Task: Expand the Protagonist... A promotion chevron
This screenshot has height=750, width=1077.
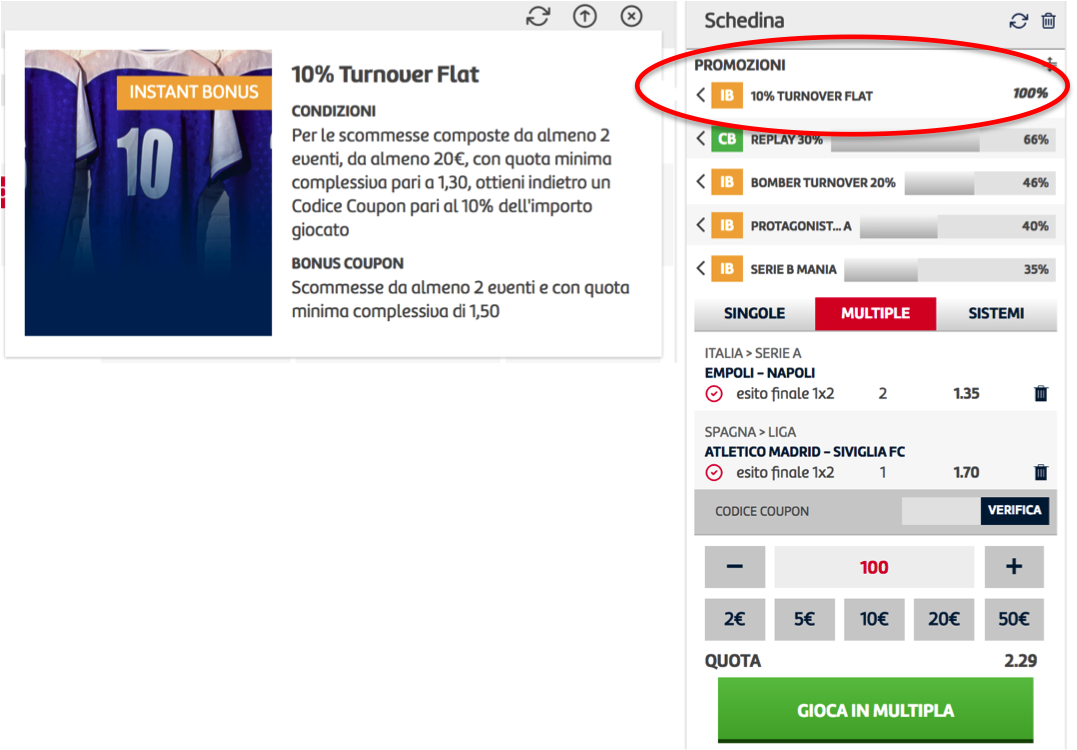Action: click(x=701, y=225)
